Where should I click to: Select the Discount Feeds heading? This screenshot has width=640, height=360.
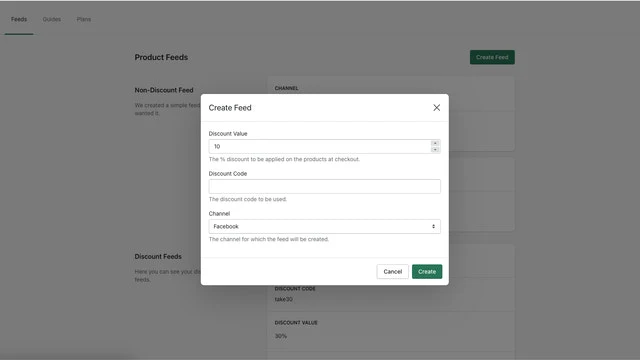158,256
